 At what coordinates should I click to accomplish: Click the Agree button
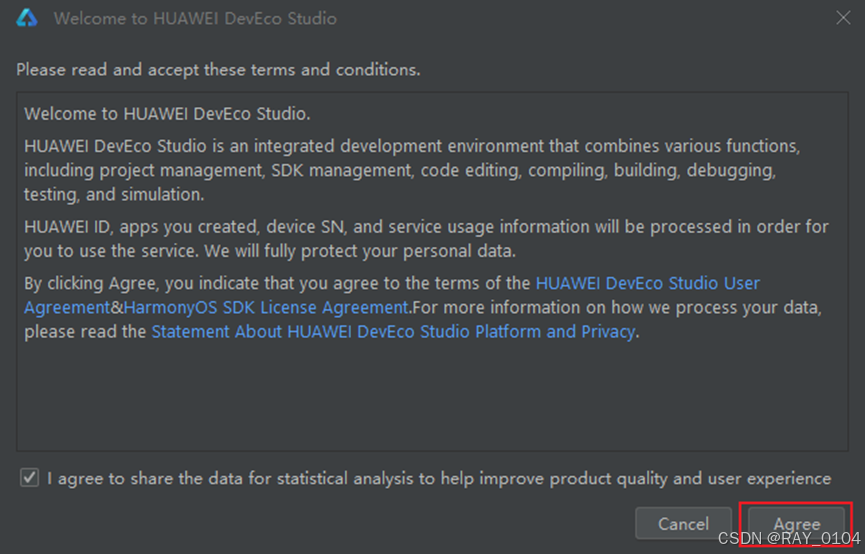click(796, 523)
